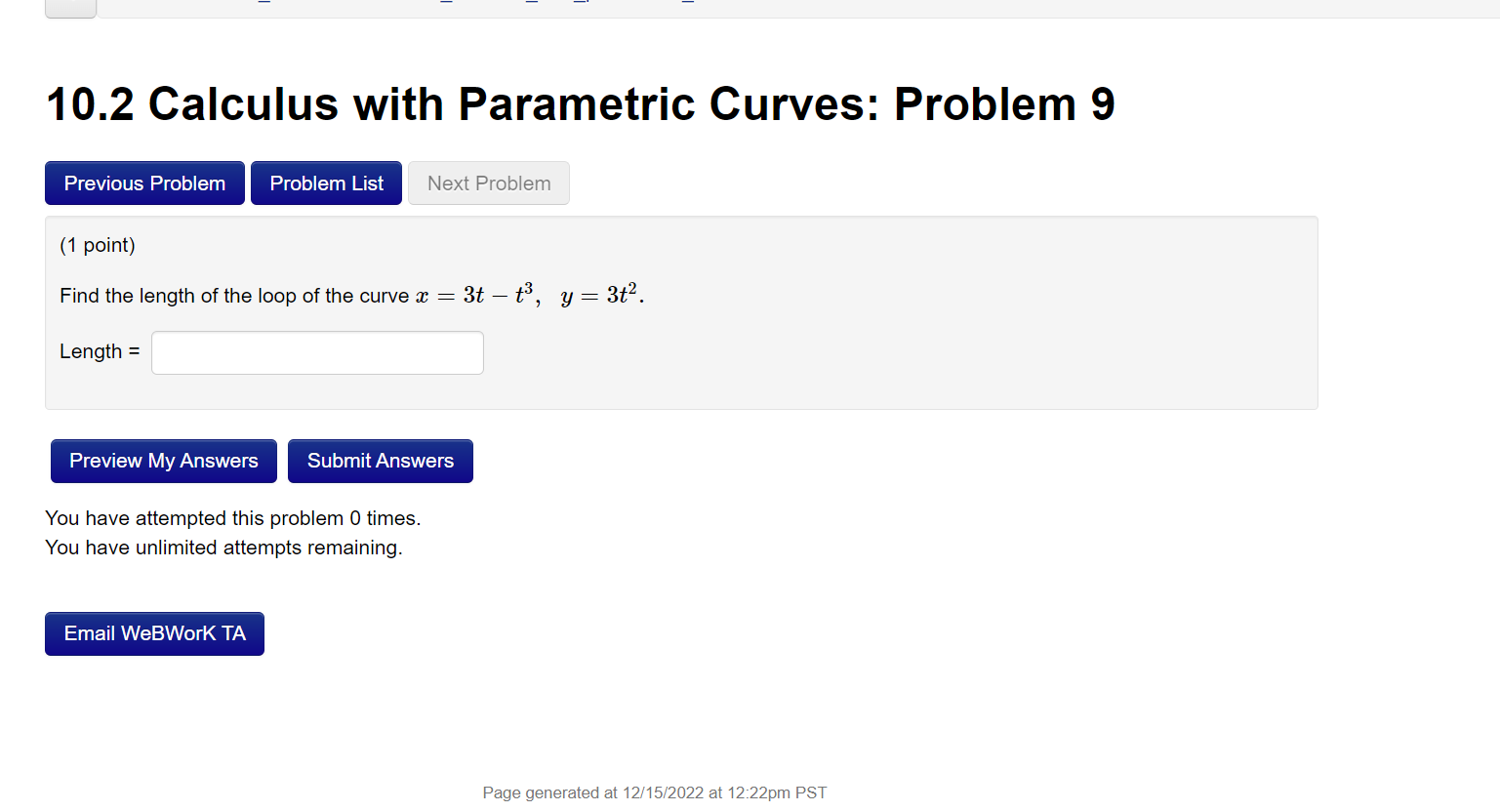Click the problem statement area
The image size is (1500, 812).
[351, 295]
